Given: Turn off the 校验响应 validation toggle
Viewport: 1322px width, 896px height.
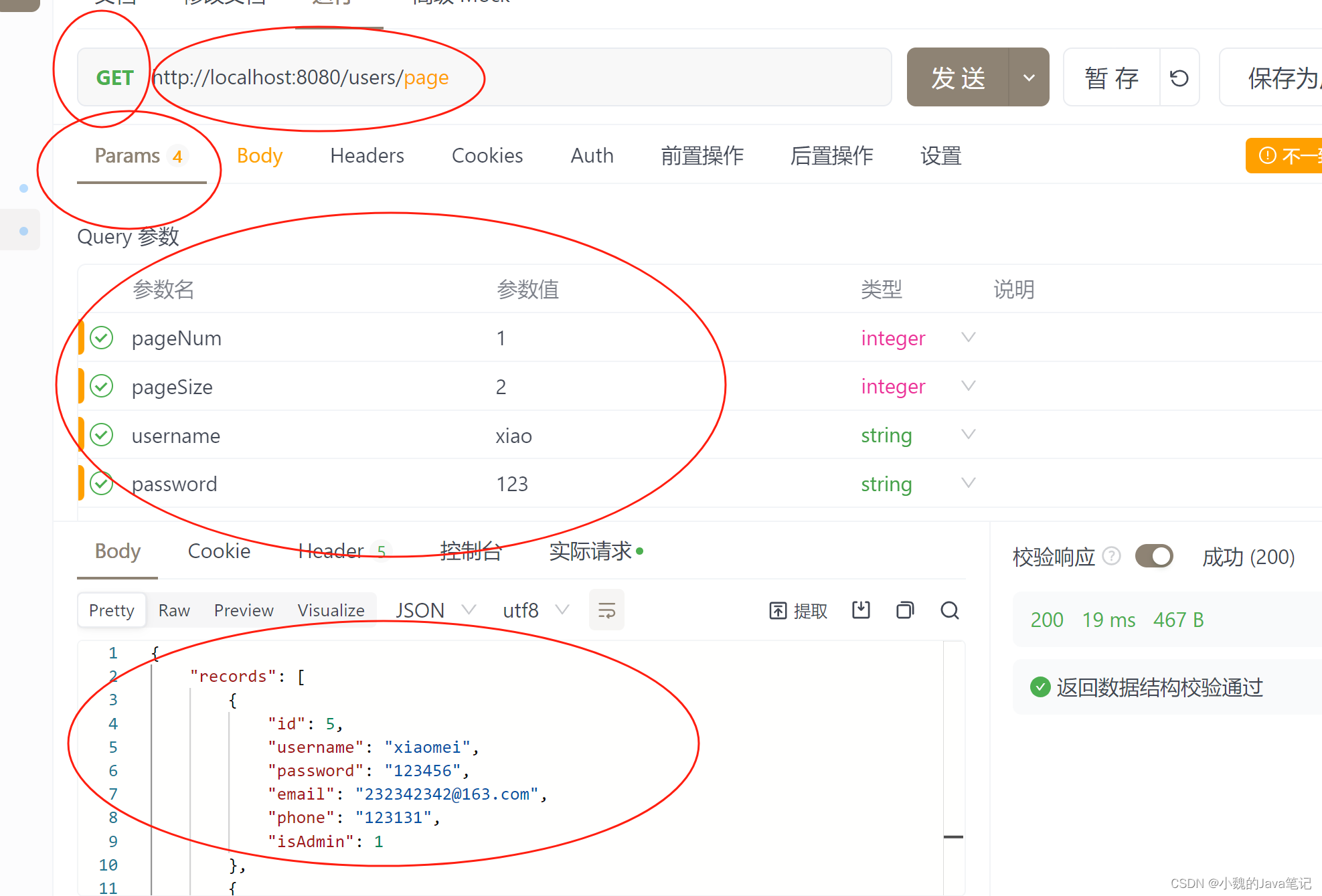Looking at the screenshot, I should [x=1153, y=556].
